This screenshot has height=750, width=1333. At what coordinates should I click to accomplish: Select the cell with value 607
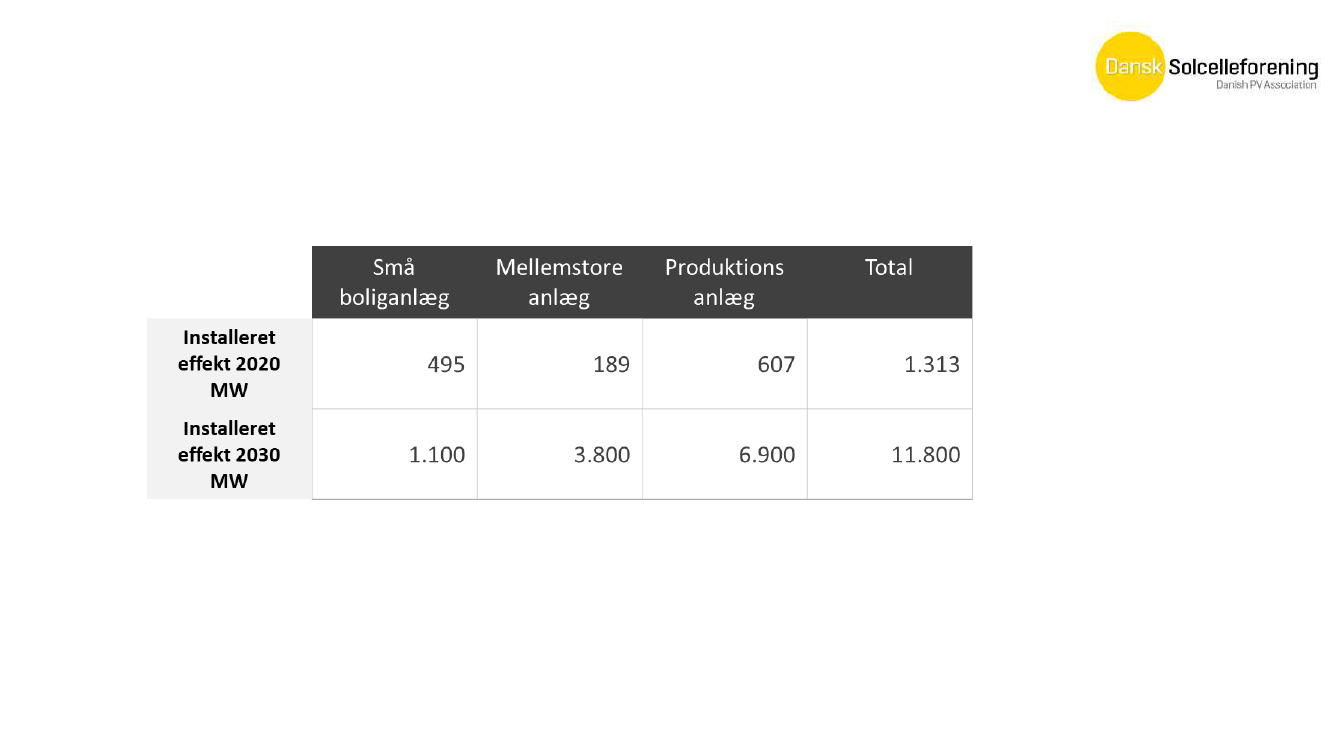(x=725, y=364)
